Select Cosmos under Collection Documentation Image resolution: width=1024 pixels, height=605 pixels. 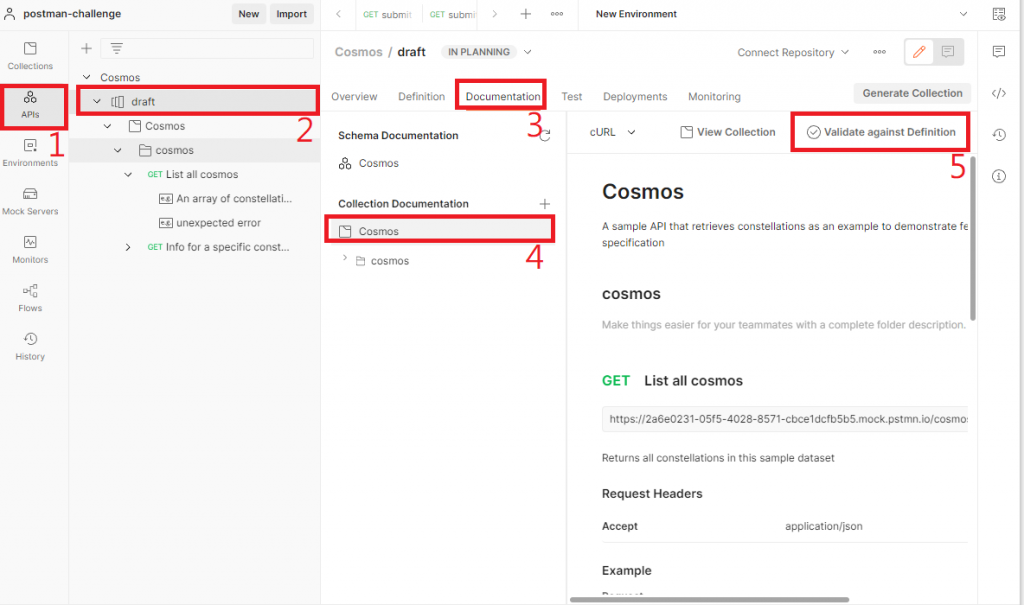point(439,231)
